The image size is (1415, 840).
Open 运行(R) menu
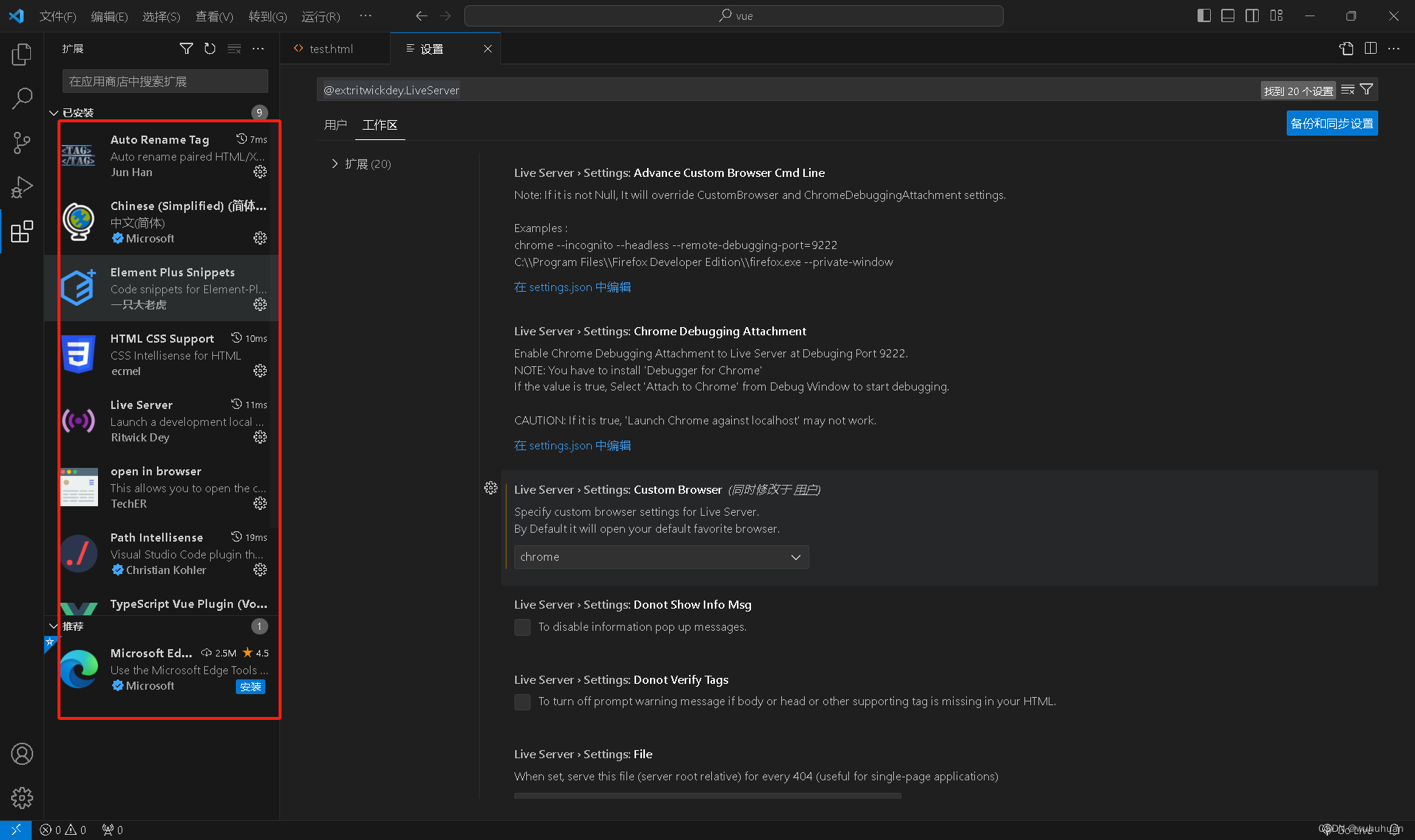pos(321,16)
